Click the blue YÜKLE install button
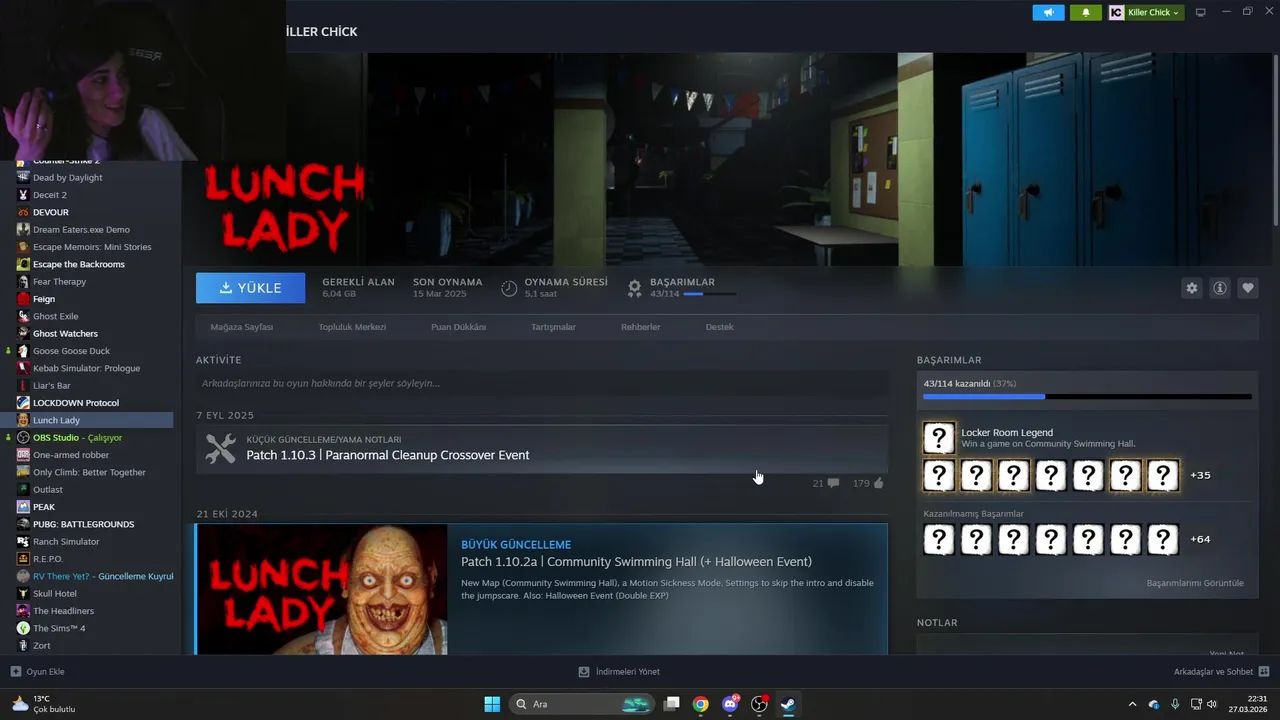1280x720 pixels. [251, 288]
